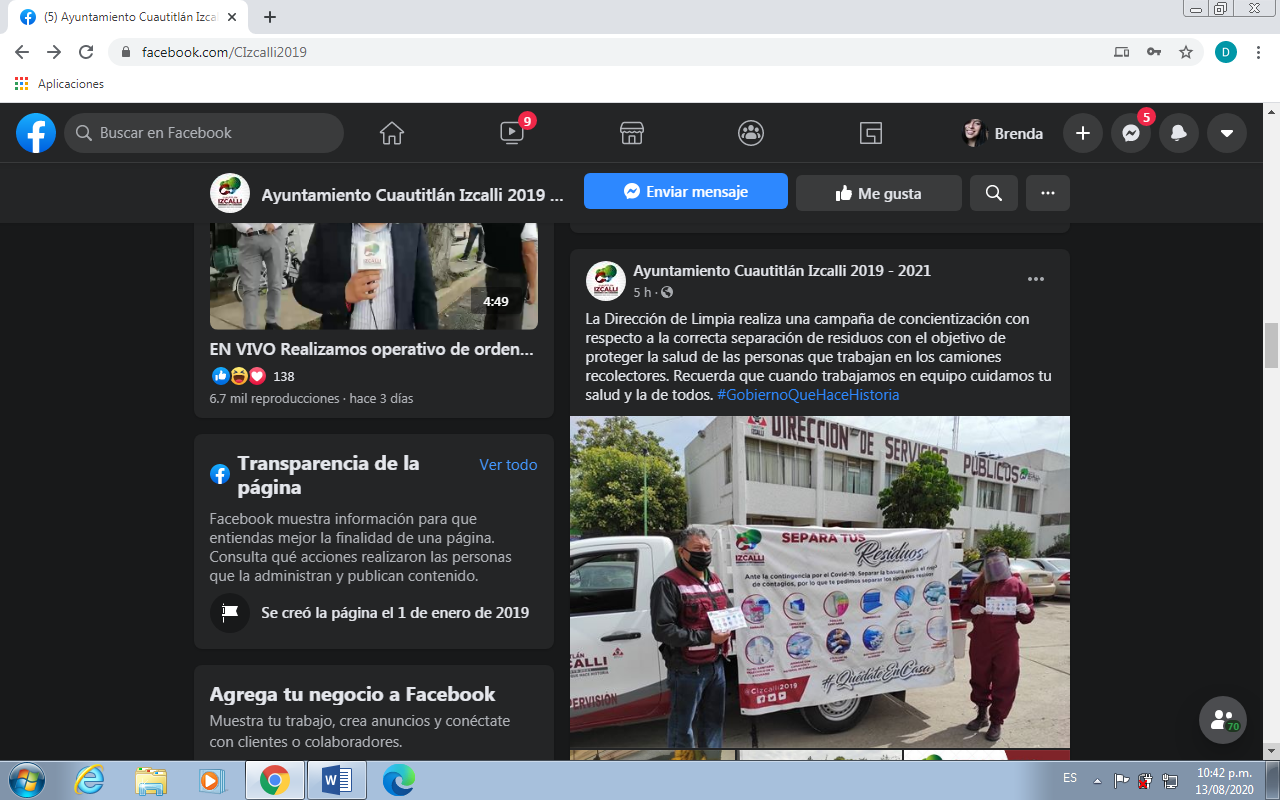
Task: Click the page vertical scrollbar thumb
Action: (x=1272, y=345)
